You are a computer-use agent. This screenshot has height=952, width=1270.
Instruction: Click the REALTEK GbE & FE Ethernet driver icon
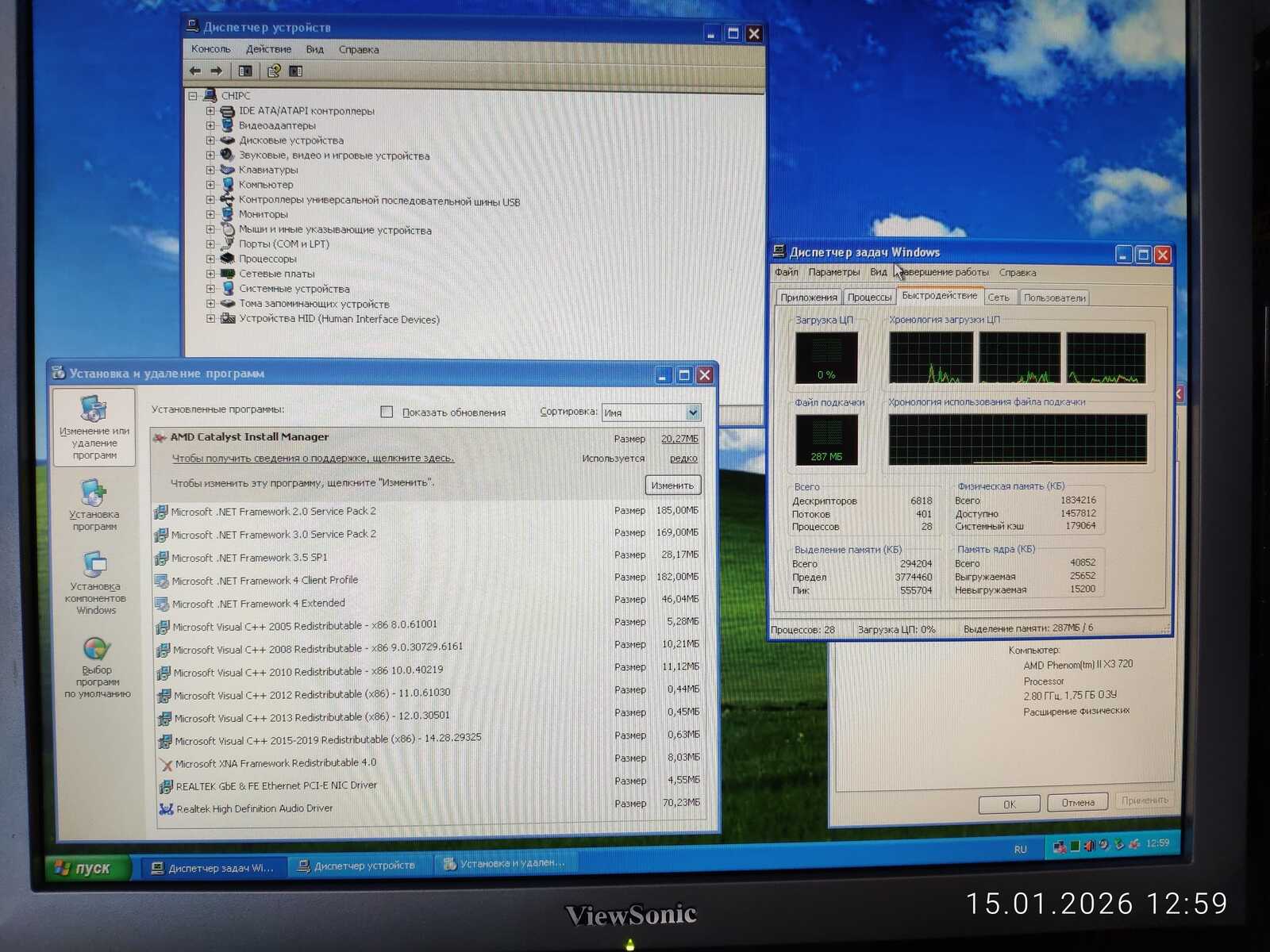[x=166, y=787]
